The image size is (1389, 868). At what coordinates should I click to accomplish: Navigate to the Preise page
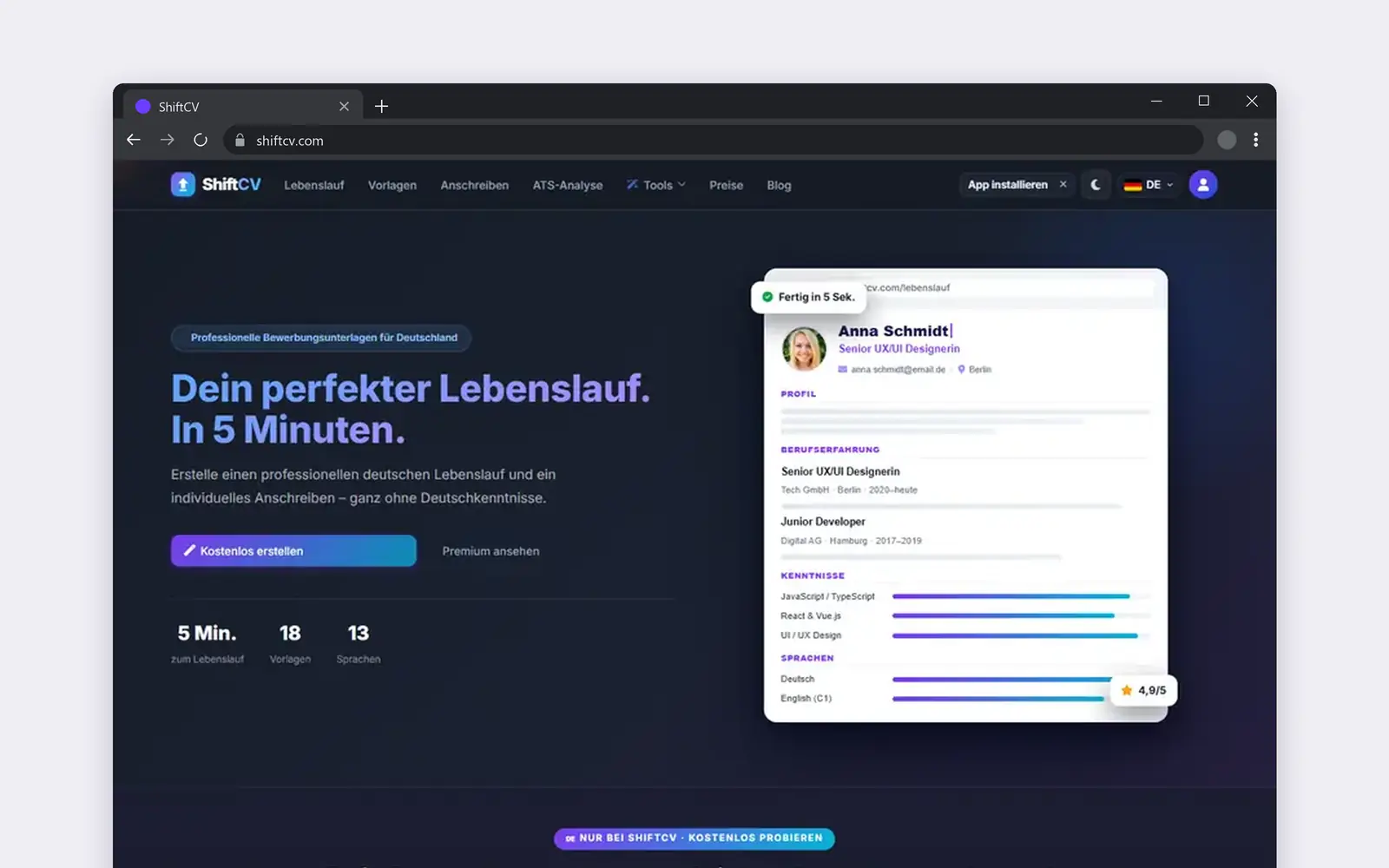pyautogui.click(x=726, y=185)
